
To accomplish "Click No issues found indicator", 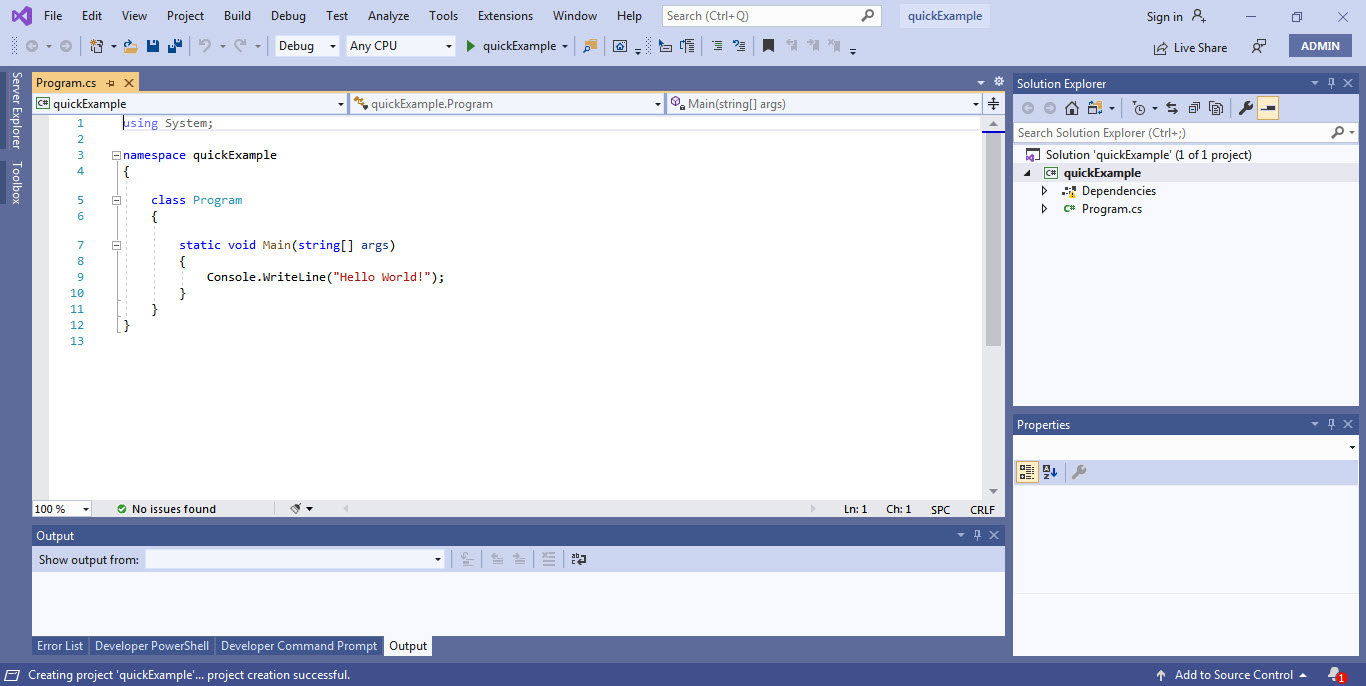I will tap(166, 509).
